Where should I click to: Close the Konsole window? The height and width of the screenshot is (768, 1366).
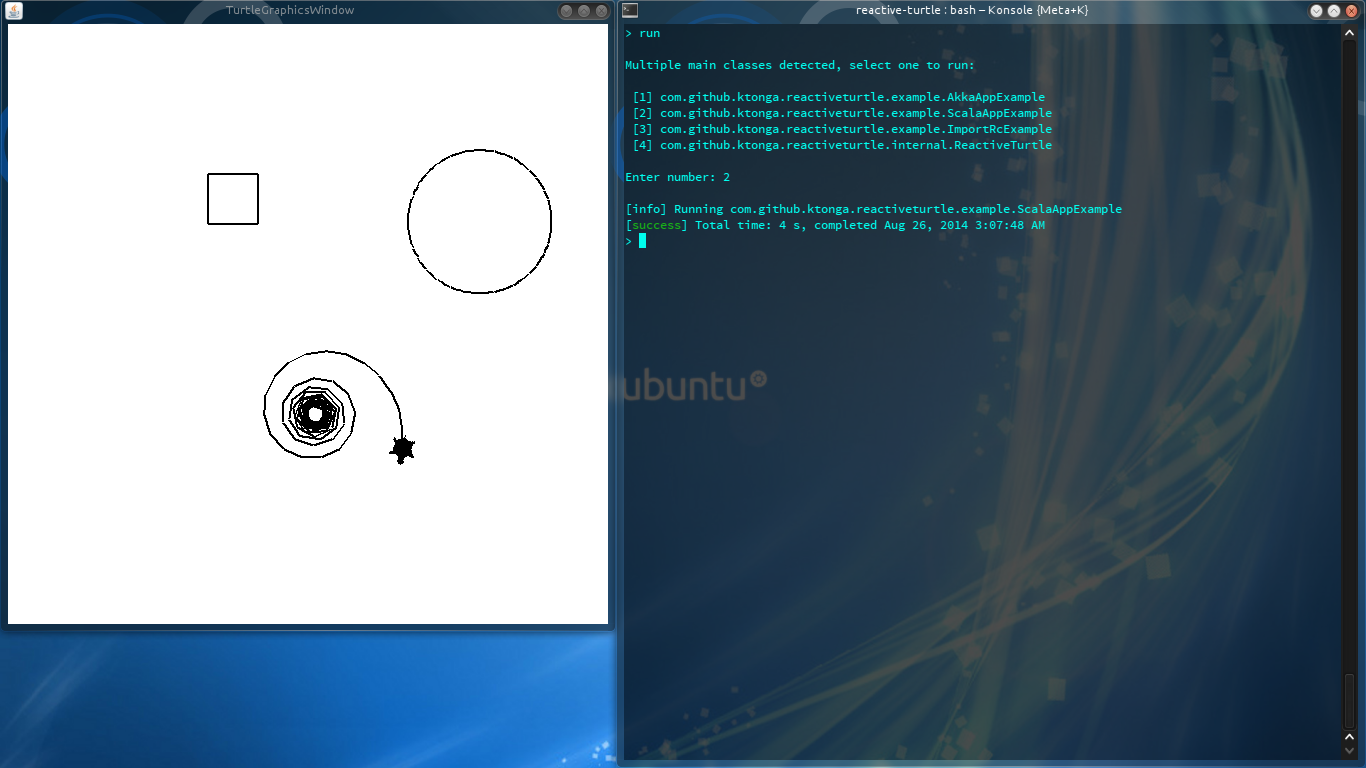1351,10
